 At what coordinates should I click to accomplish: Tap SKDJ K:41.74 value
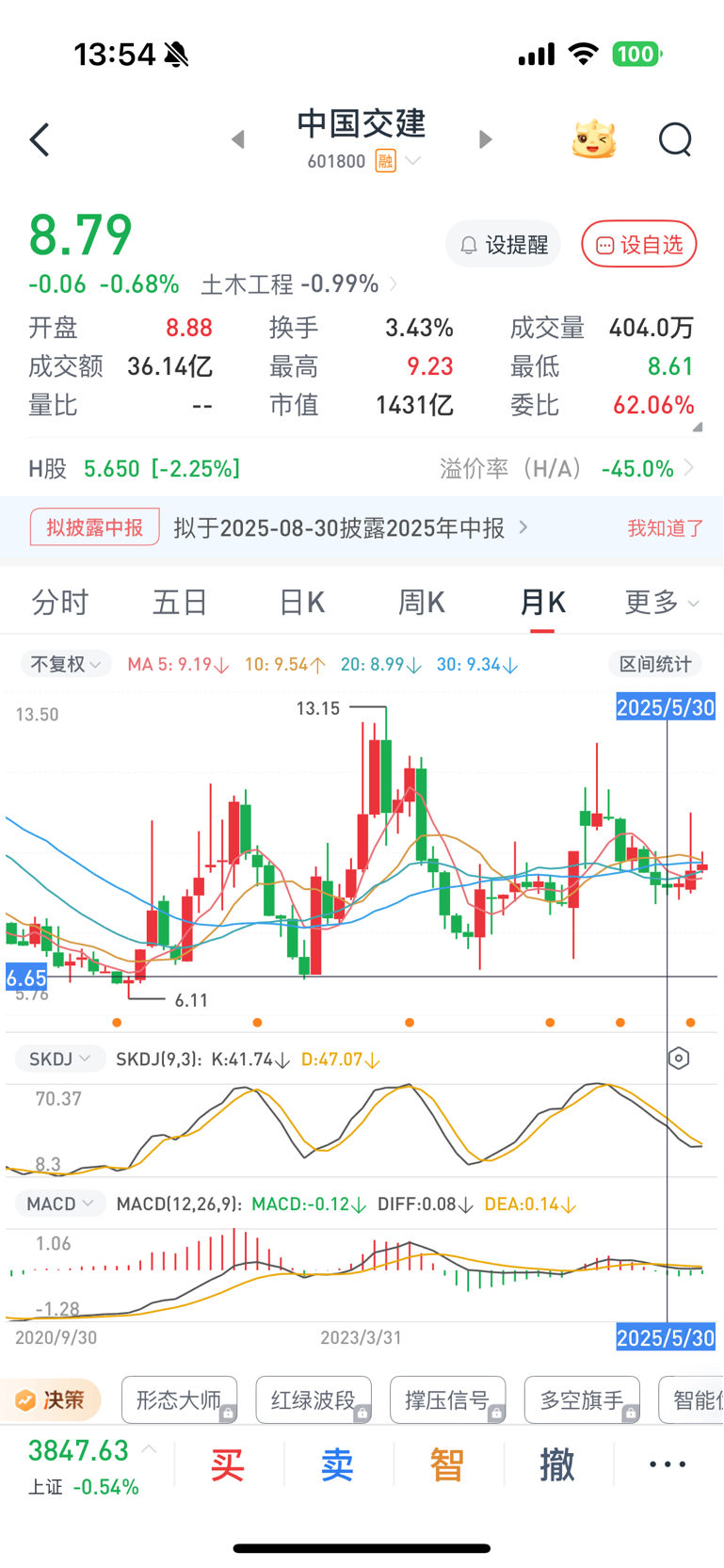(x=250, y=1059)
